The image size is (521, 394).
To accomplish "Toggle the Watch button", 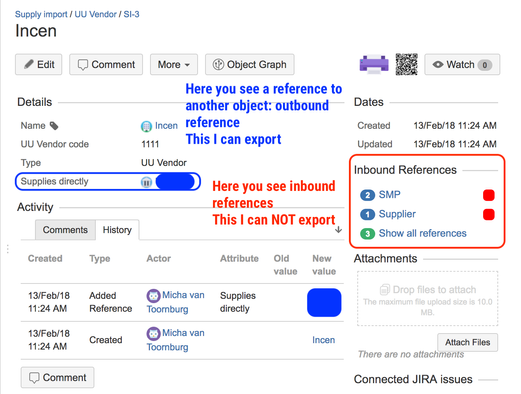I will (462, 64).
